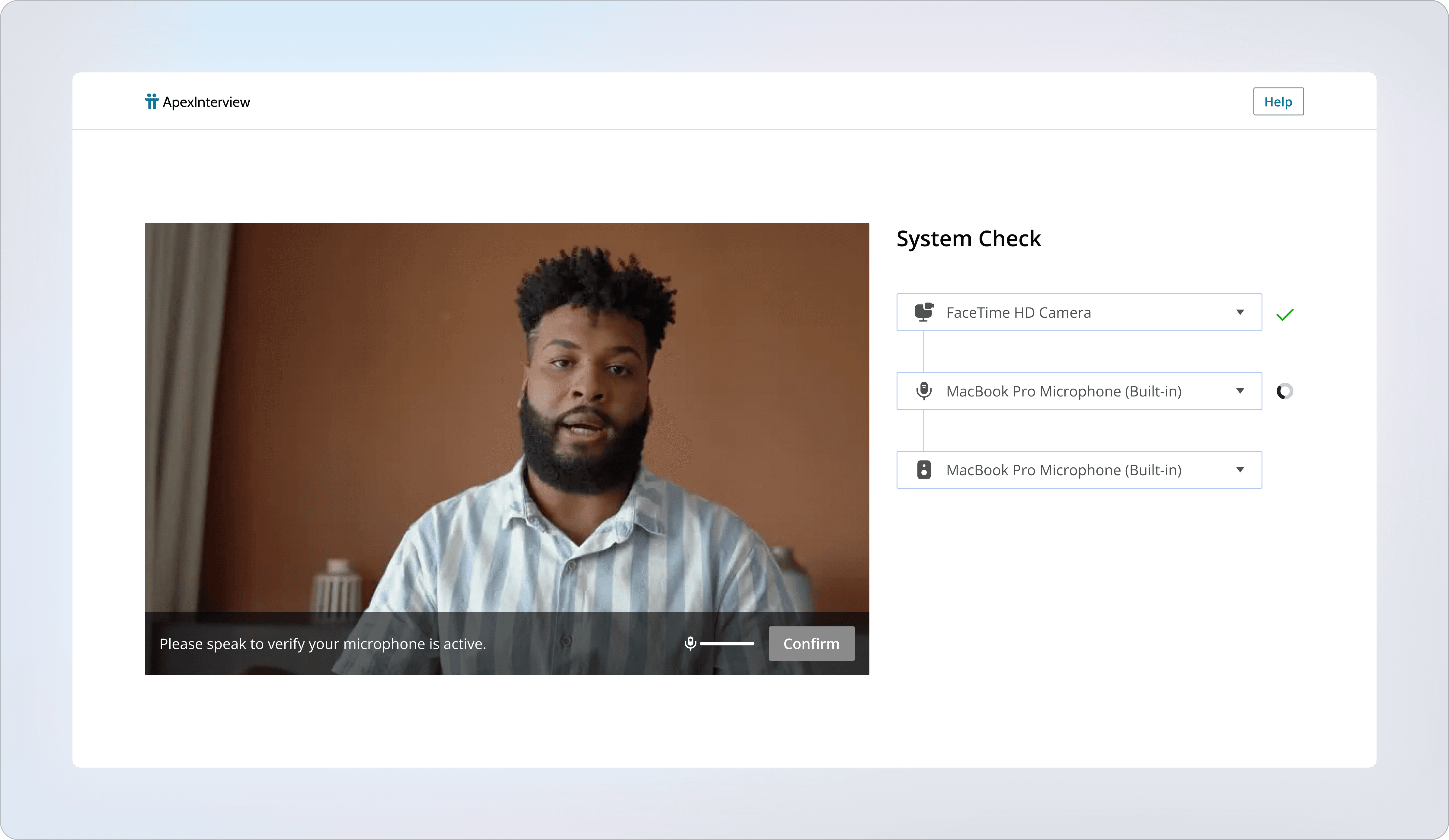Click the 'Please speak to verify' message
Image resolution: width=1449 pixels, height=840 pixels.
tap(323, 644)
